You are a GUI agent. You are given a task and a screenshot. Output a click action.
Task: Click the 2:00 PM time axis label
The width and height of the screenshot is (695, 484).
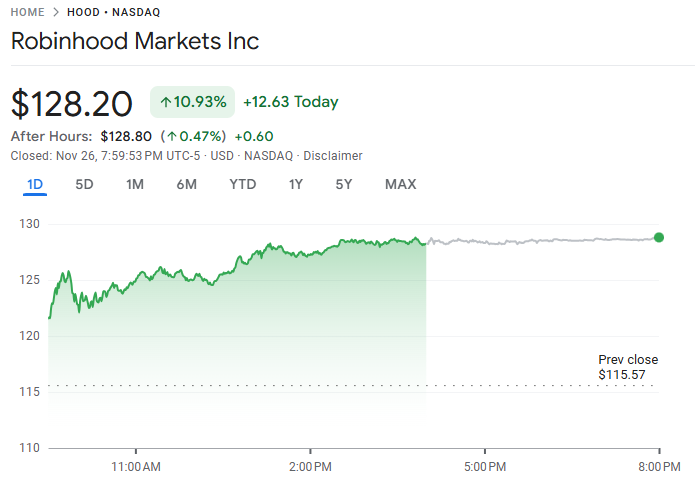309,466
